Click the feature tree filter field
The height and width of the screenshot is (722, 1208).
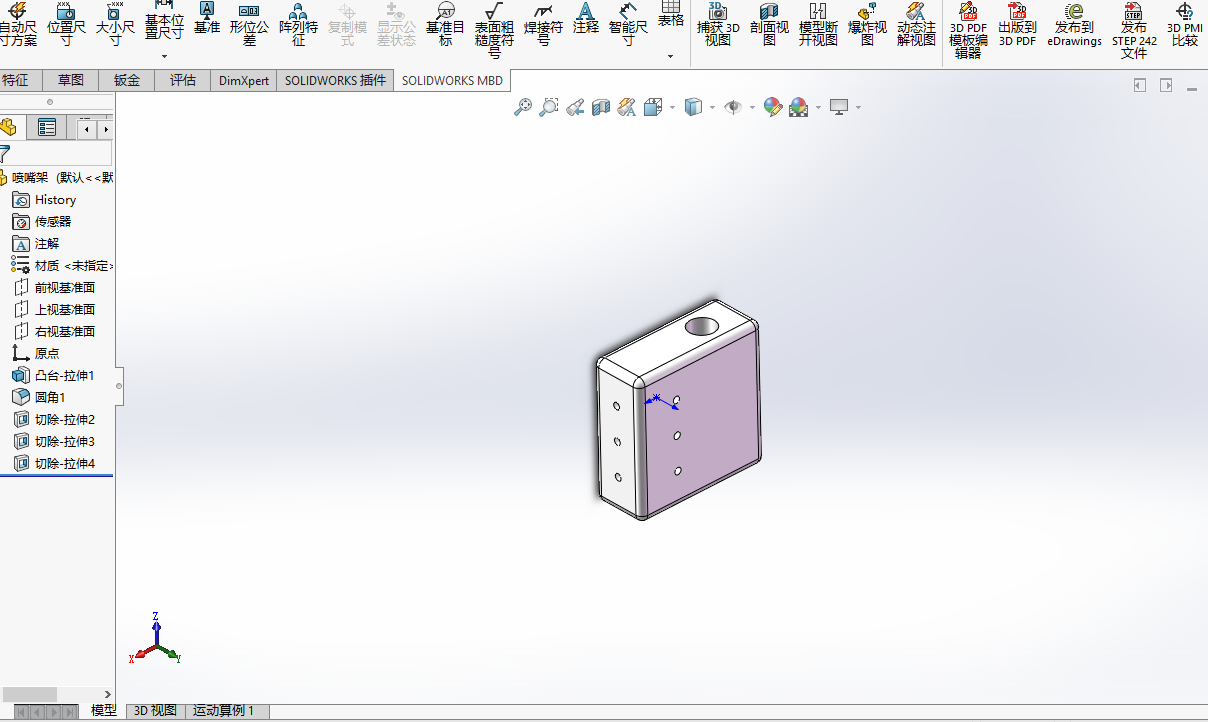coord(56,153)
